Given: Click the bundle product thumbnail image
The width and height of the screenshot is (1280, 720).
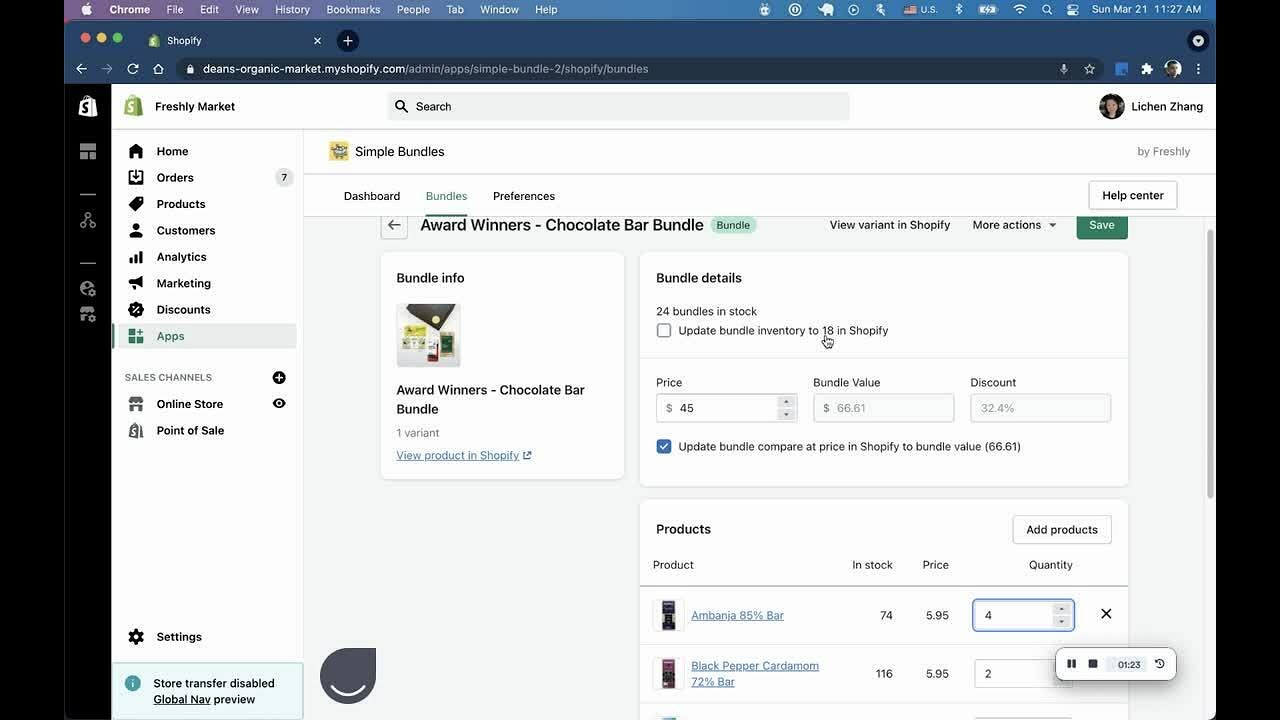Looking at the screenshot, I should coord(428,335).
